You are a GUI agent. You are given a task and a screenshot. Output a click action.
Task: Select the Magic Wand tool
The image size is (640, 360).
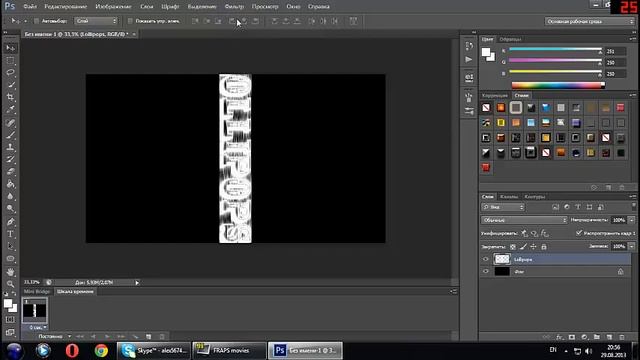[11, 85]
